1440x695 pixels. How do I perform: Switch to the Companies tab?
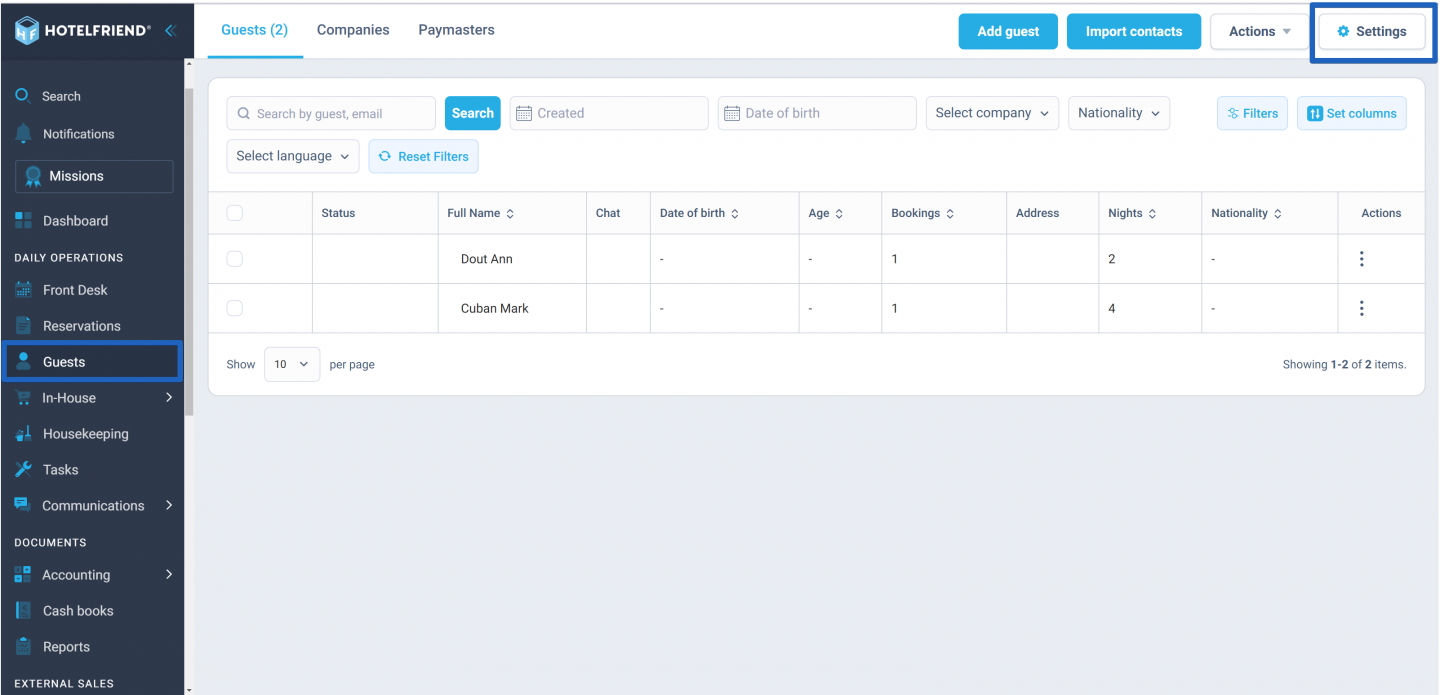pos(353,30)
